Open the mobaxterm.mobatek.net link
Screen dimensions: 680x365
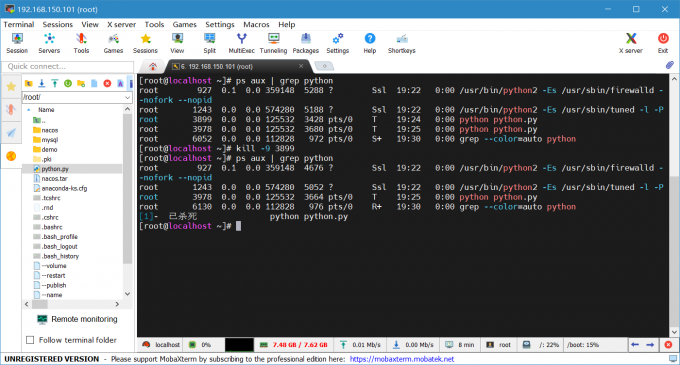point(402,359)
